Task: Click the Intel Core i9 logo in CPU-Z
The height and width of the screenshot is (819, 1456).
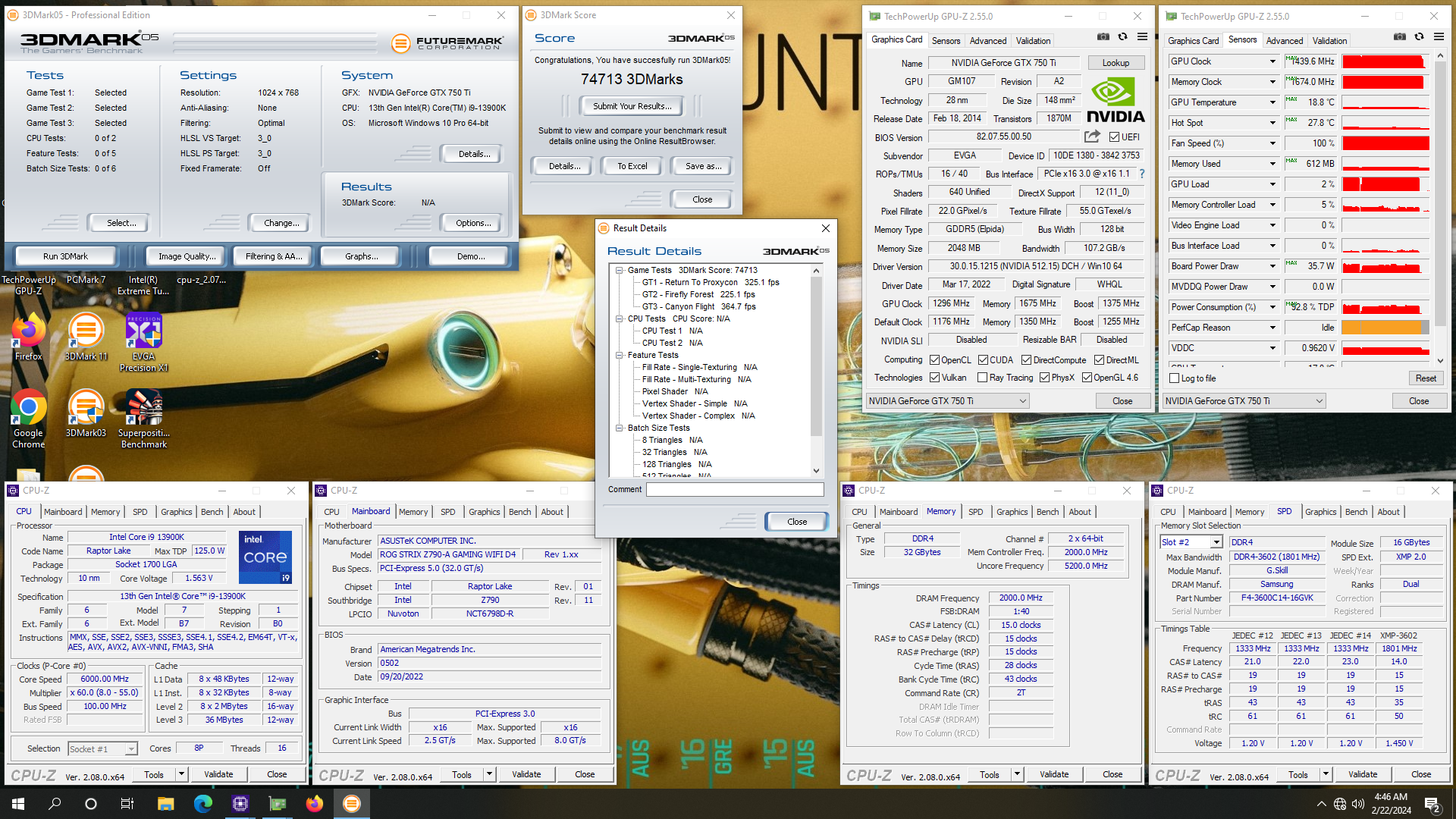Action: coord(265,557)
